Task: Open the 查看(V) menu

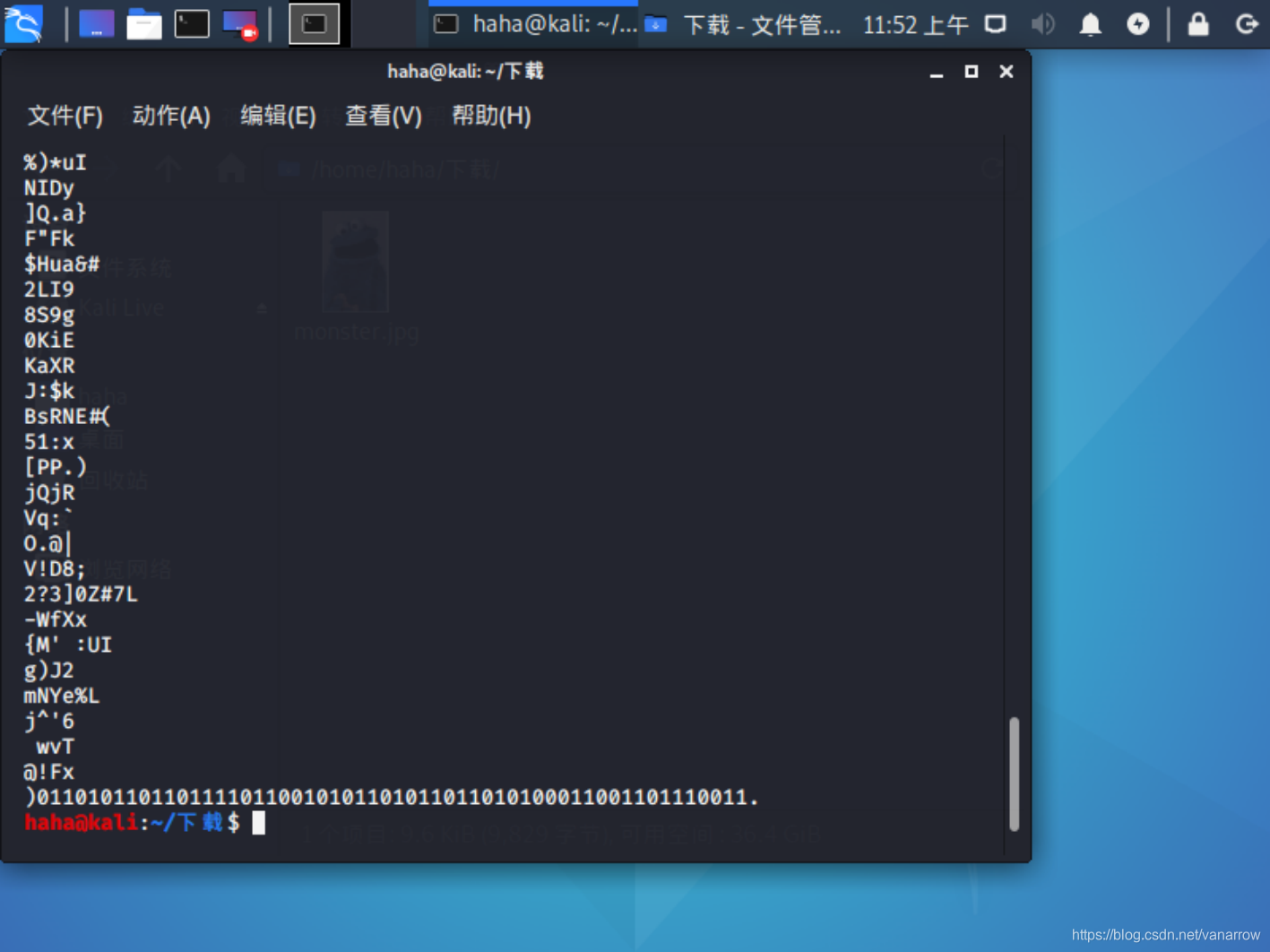Action: pyautogui.click(x=384, y=116)
